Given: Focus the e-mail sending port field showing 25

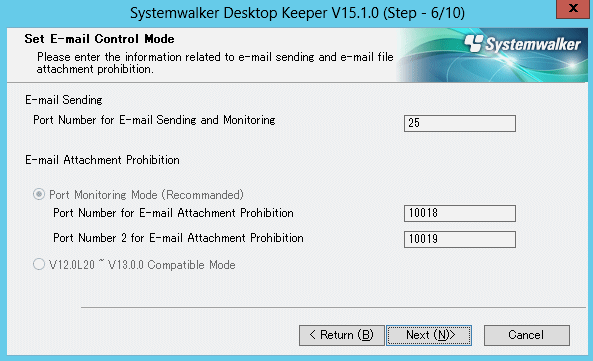Looking at the screenshot, I should coord(459,123).
